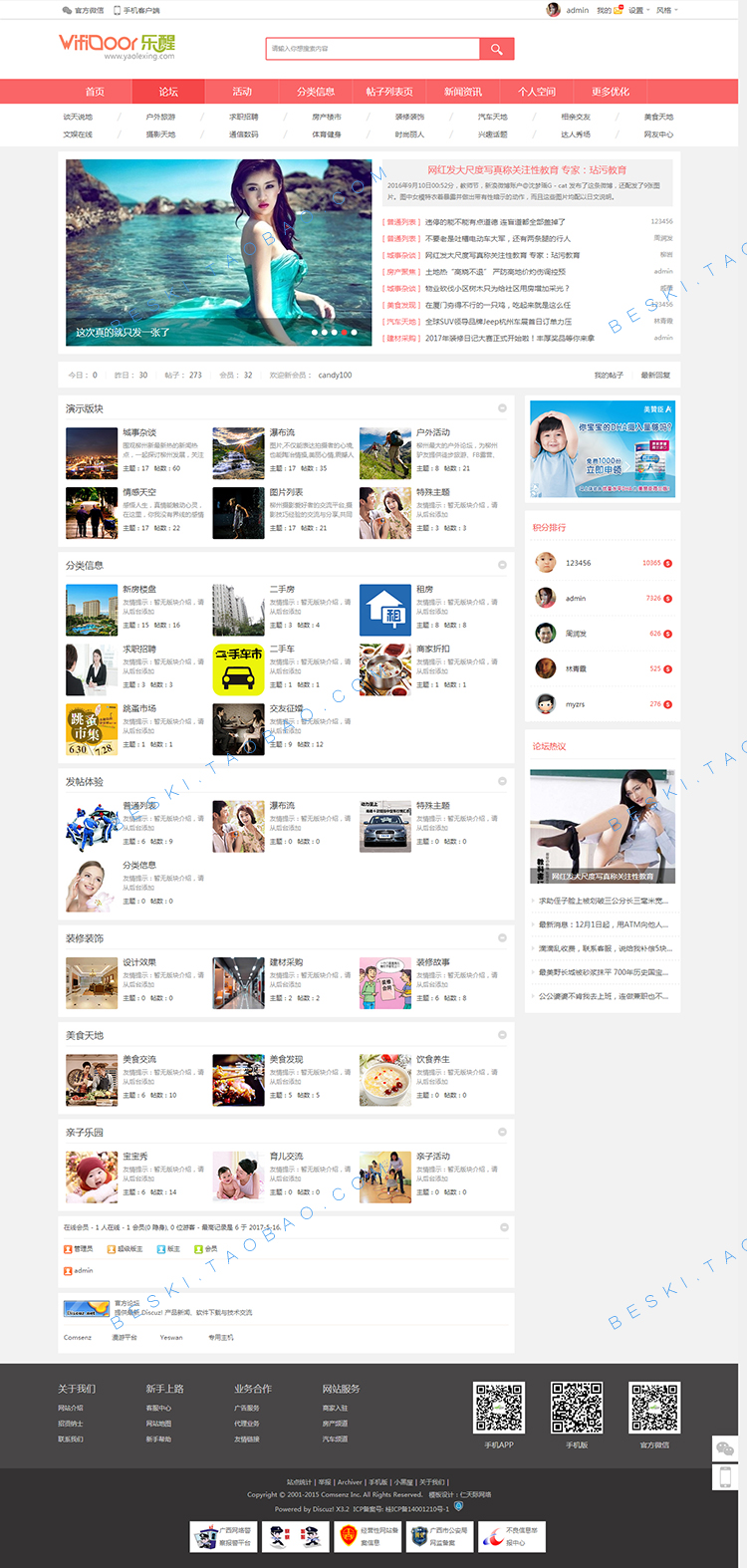
Task: Click the 租房 blue house icon
Action: point(385,610)
